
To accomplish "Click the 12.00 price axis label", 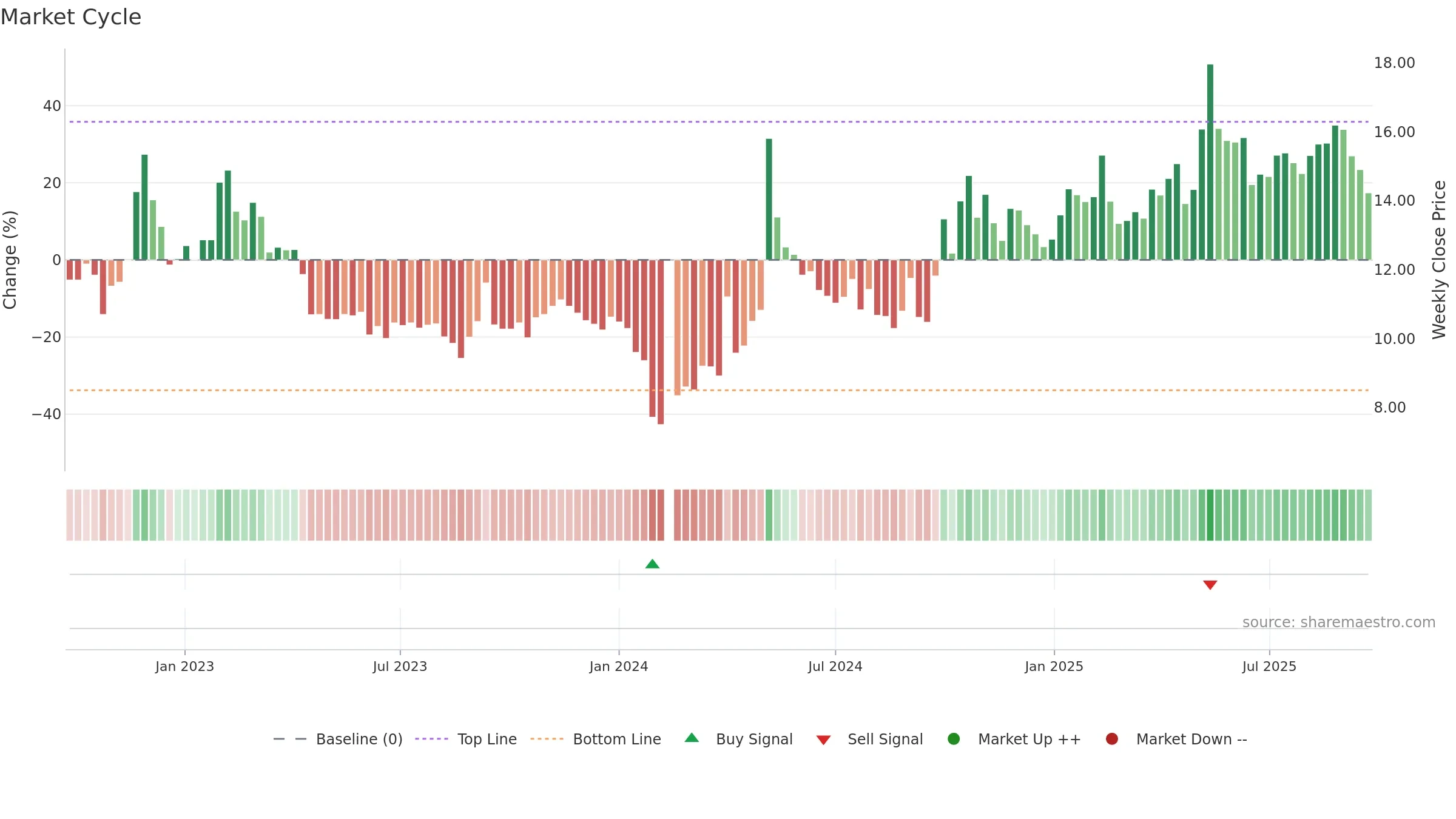I will click(x=1394, y=269).
